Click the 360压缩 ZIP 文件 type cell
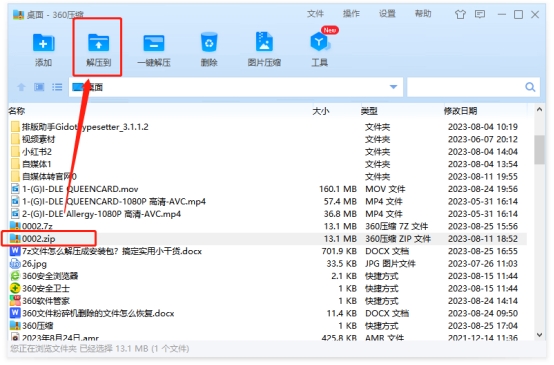The height and width of the screenshot is (365, 554). pyautogui.click(x=398, y=239)
